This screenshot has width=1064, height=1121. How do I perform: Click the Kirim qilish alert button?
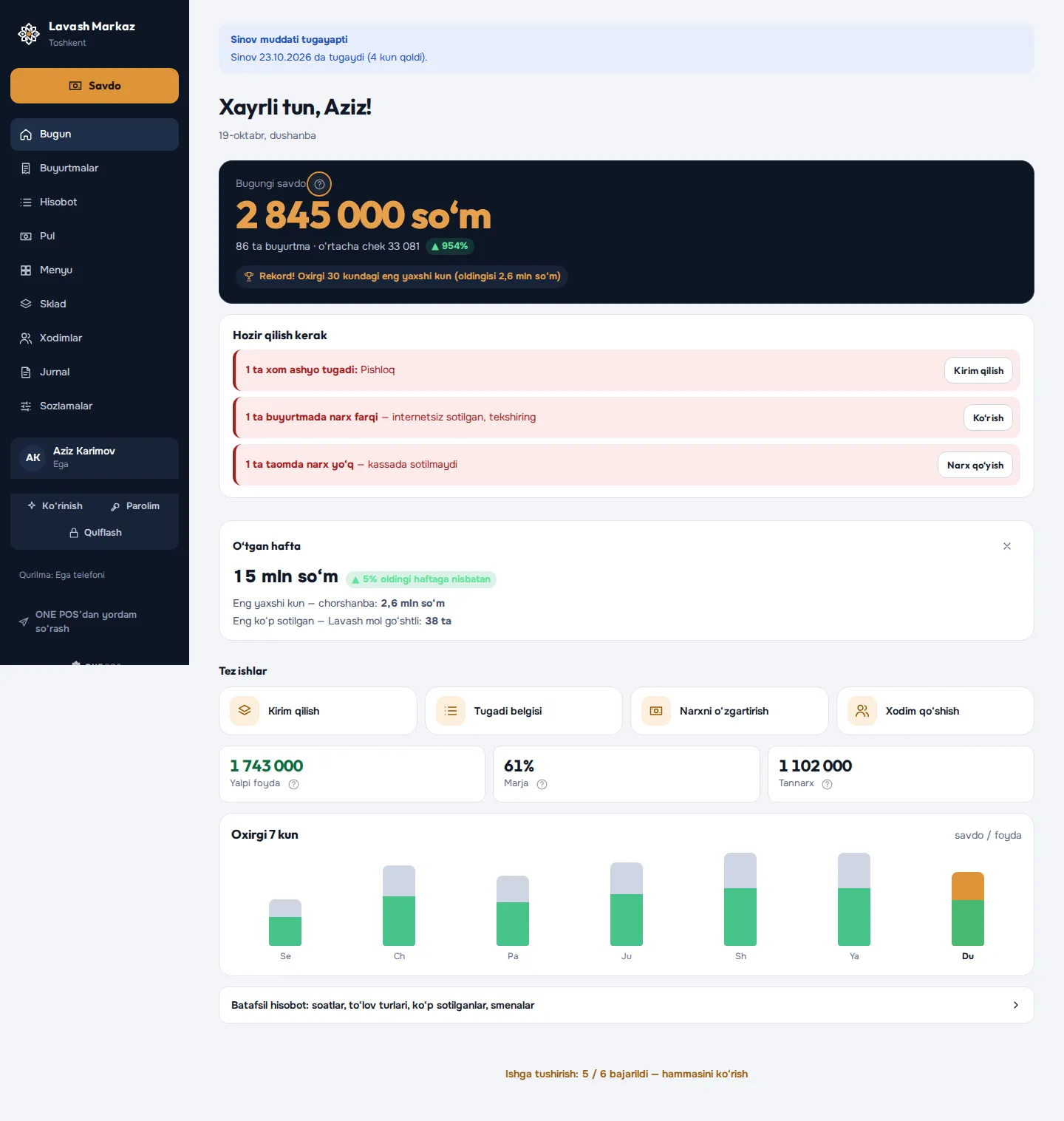point(978,370)
